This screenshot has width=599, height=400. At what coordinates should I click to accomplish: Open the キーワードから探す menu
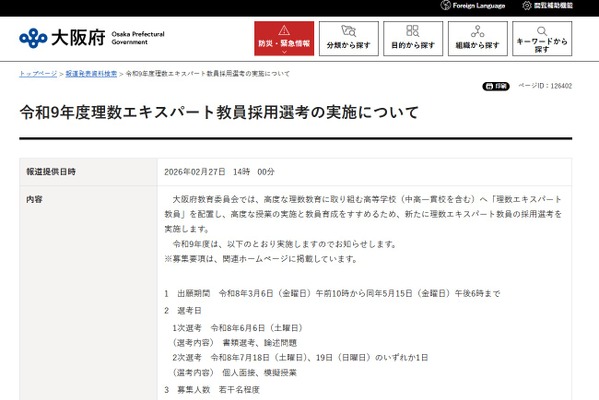(542, 39)
